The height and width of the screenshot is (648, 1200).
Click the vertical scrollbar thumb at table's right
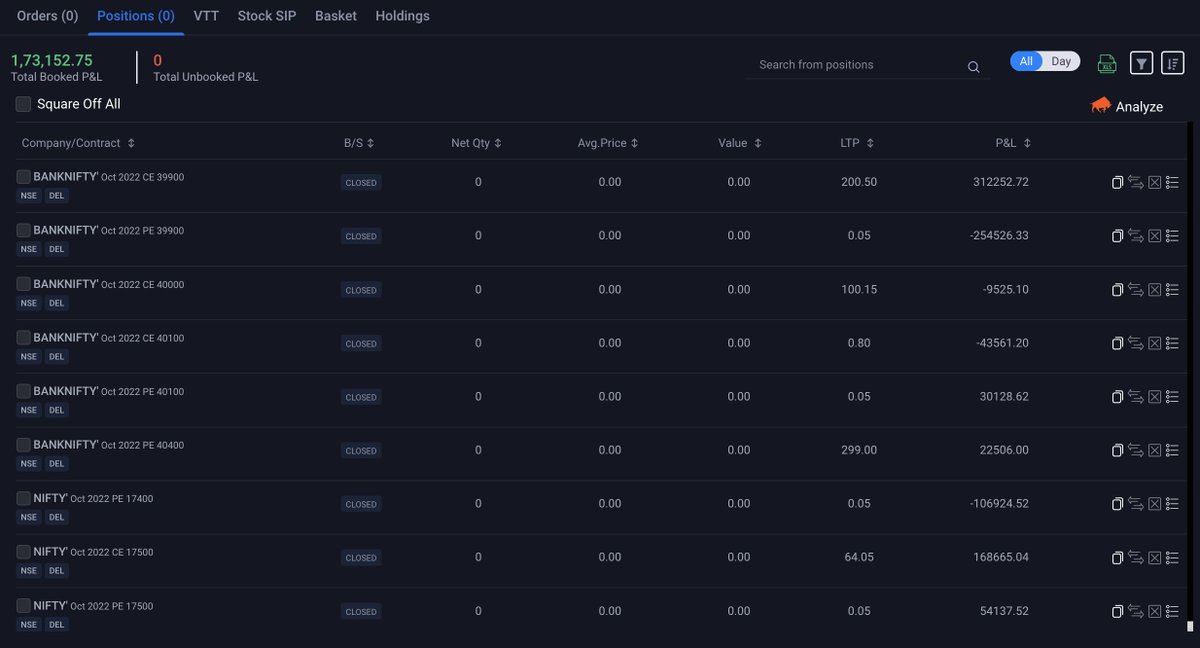[1190, 626]
